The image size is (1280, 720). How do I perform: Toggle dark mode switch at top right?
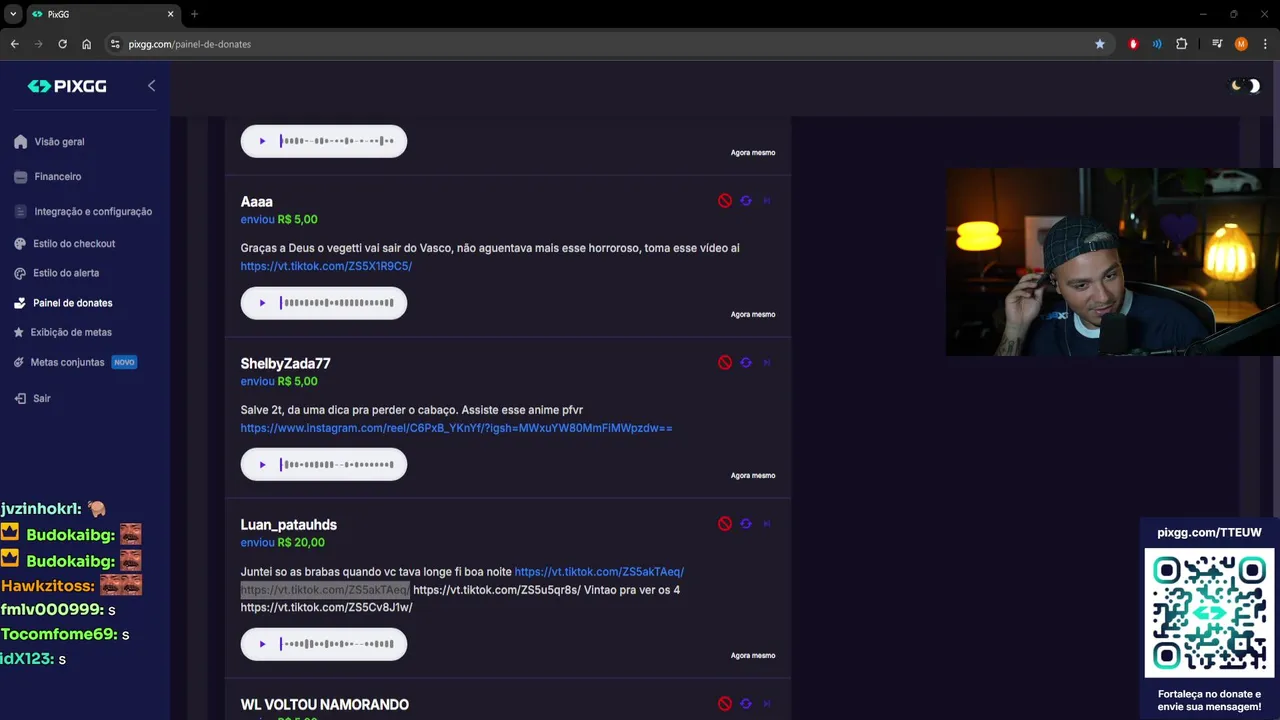1245,86
